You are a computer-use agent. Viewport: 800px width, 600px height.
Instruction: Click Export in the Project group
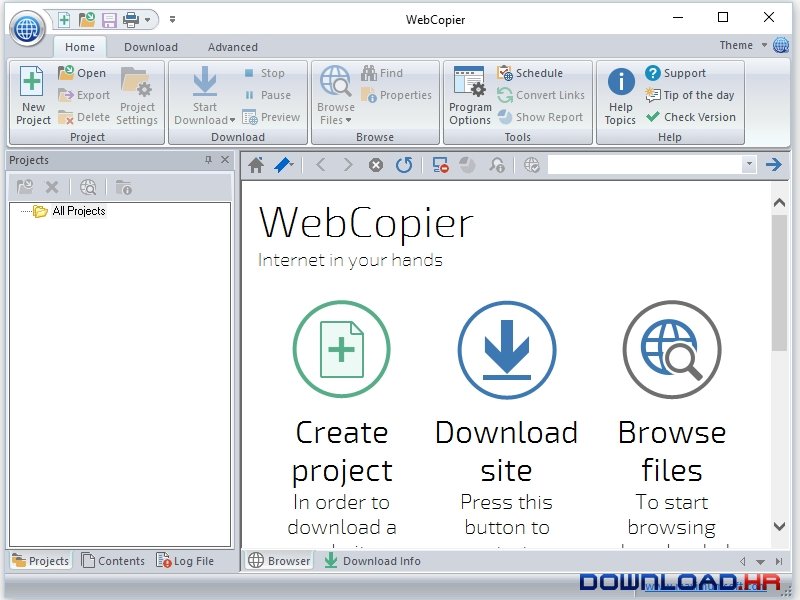tap(84, 95)
